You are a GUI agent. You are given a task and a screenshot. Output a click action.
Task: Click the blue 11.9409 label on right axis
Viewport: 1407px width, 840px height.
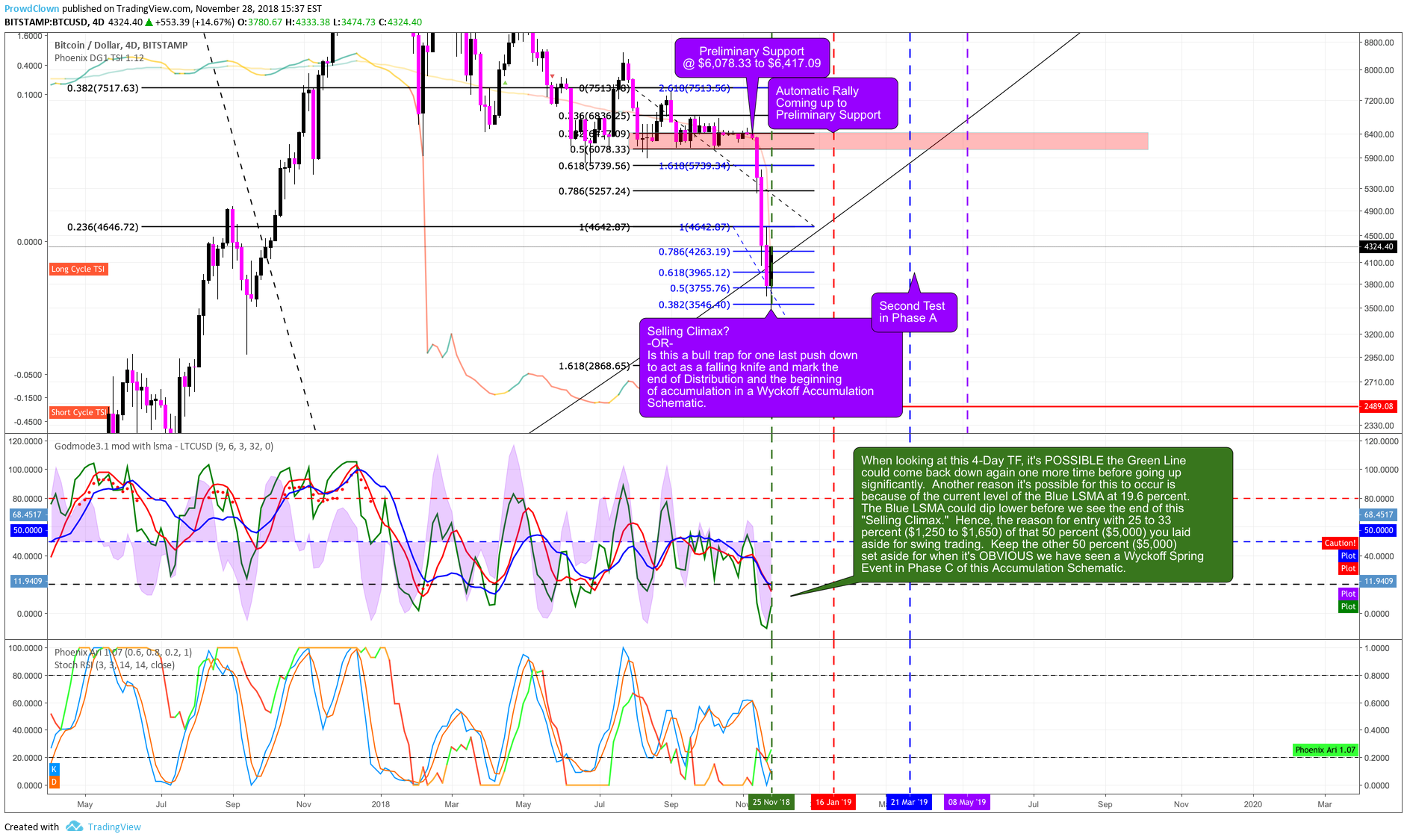click(x=1378, y=581)
